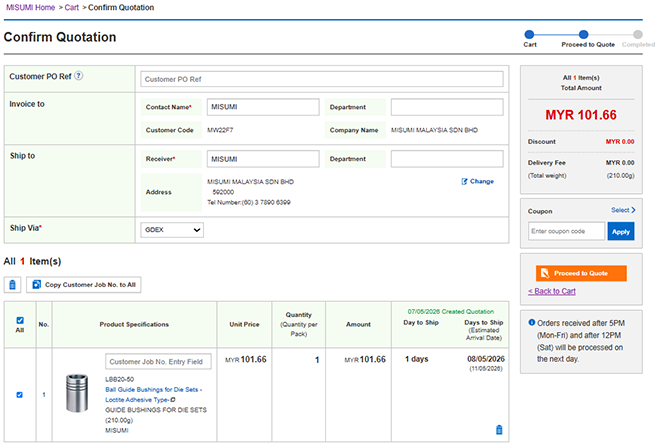Uncheck the checkbox for item row 1

click(x=19, y=395)
